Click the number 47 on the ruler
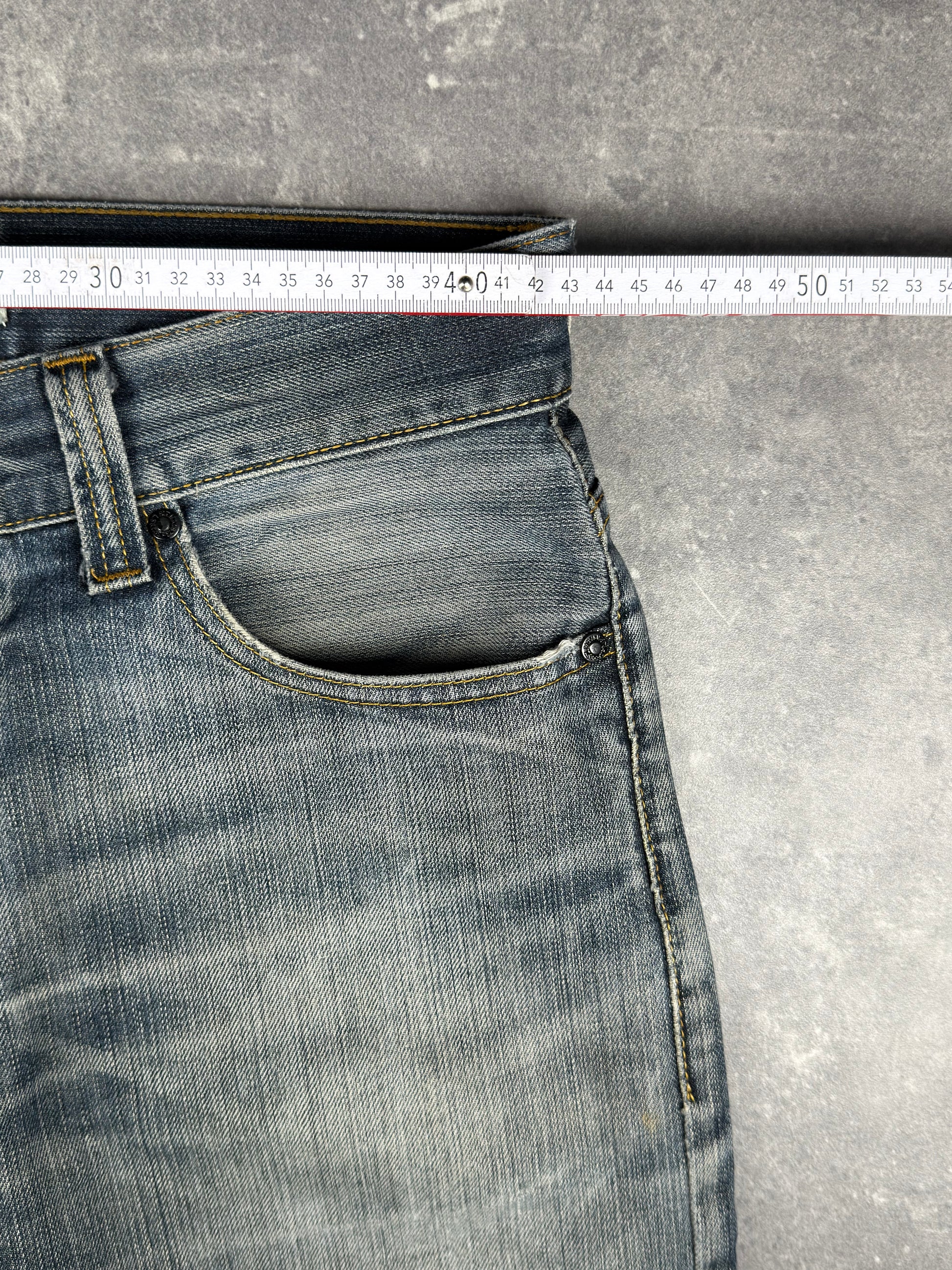Viewport: 952px width, 1270px height. (708, 285)
